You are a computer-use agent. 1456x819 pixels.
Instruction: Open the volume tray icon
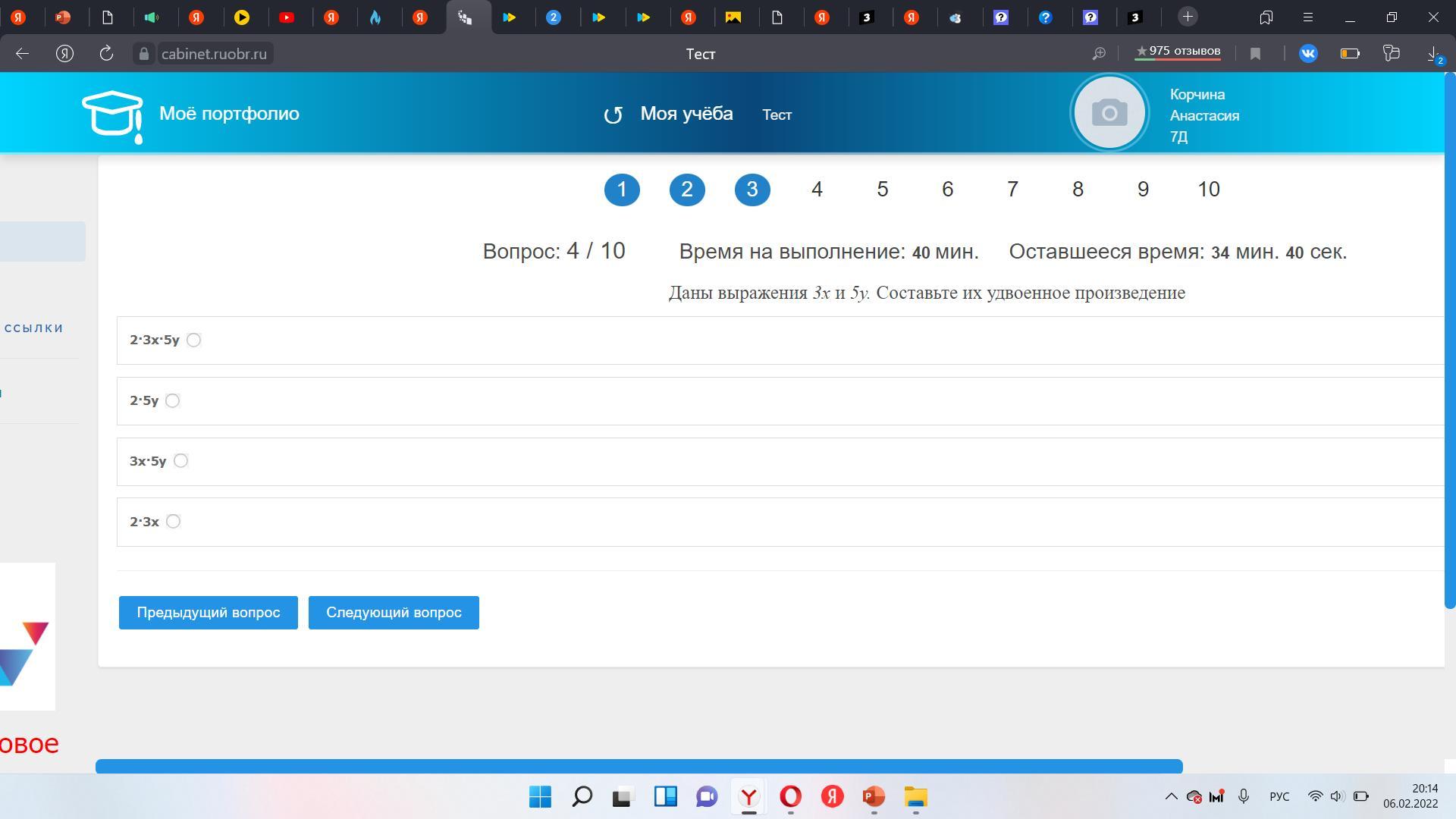(1337, 796)
